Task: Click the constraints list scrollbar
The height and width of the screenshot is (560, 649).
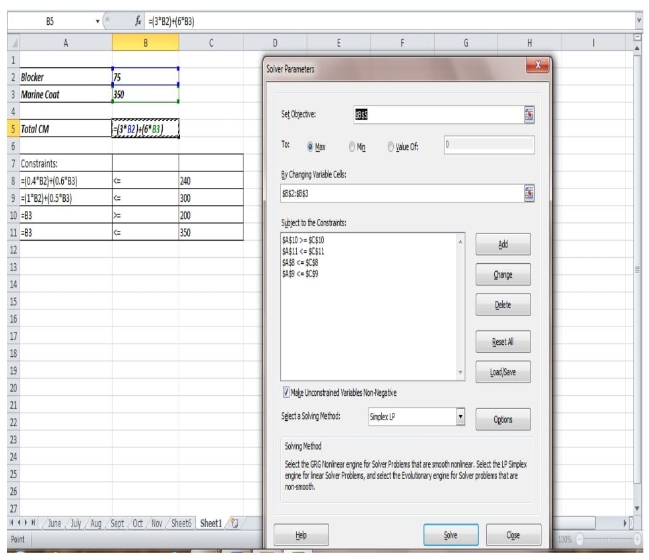Action: tap(460, 305)
